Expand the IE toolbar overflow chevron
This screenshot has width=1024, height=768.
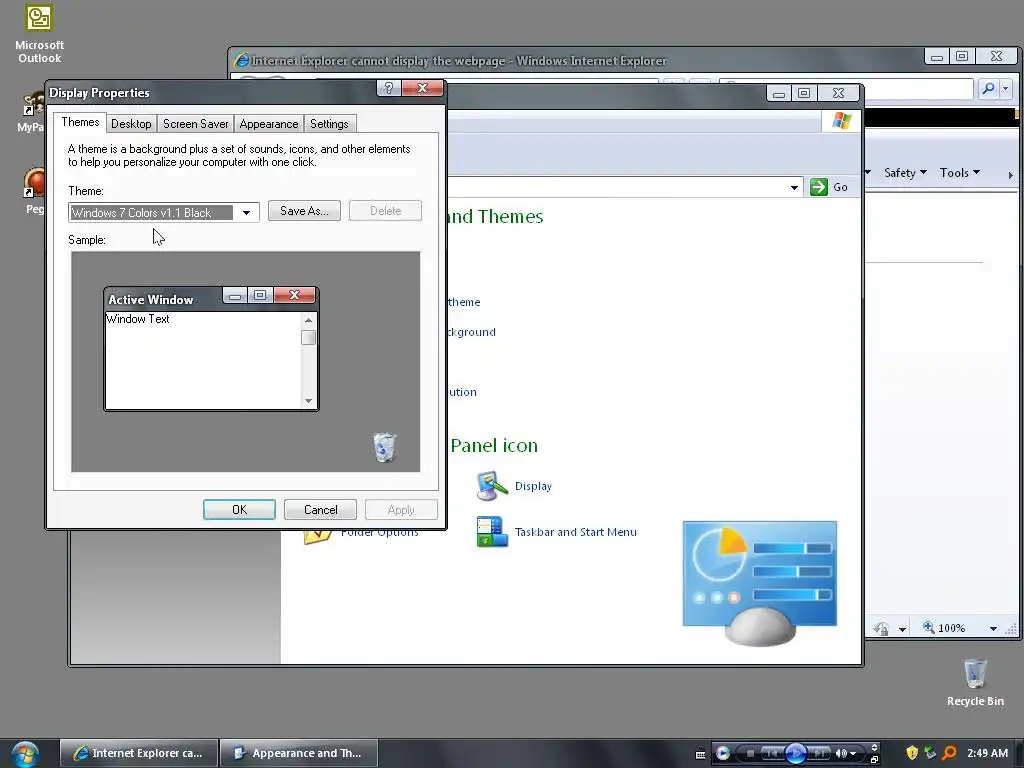tap(1010, 174)
